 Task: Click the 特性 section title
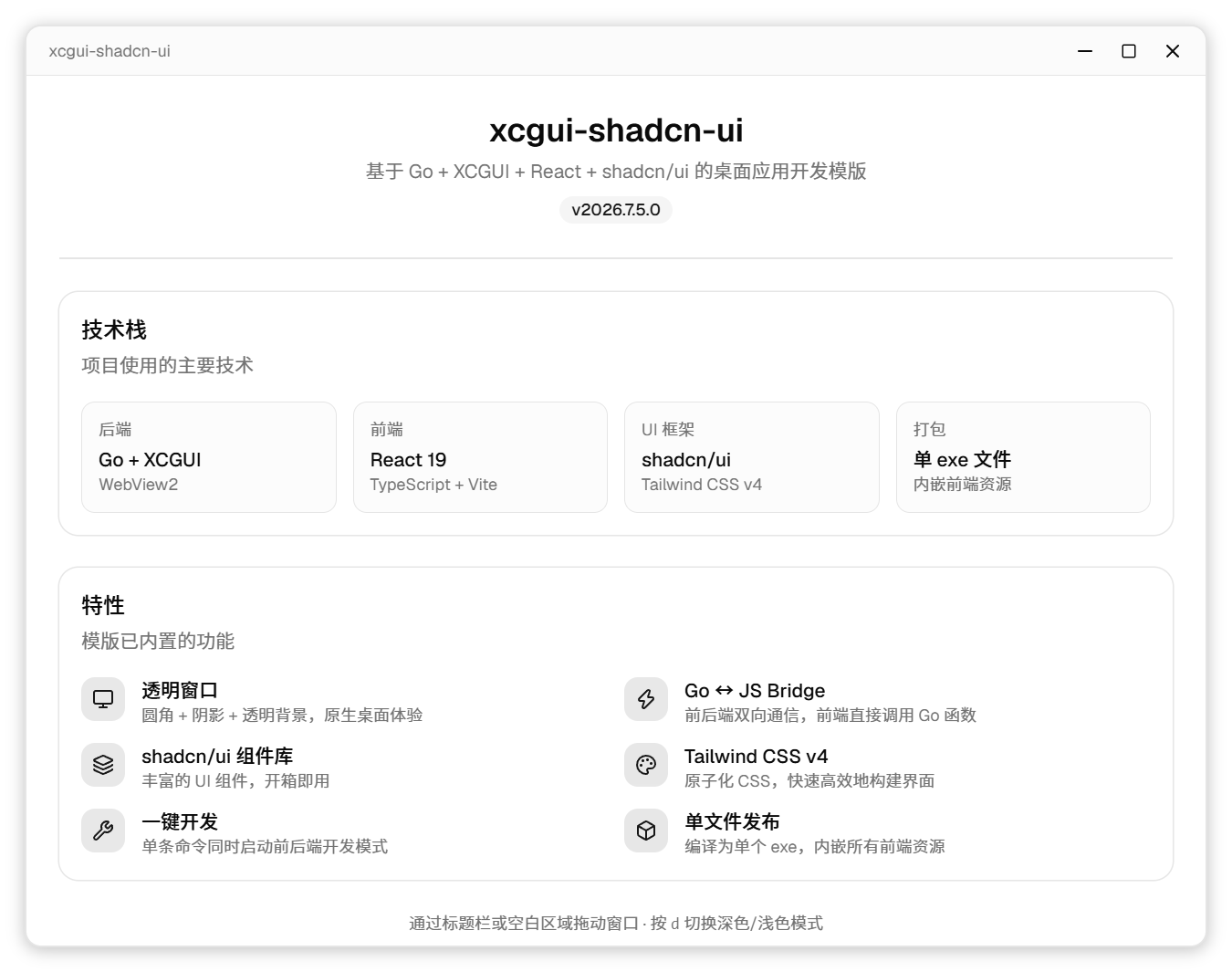point(103,605)
